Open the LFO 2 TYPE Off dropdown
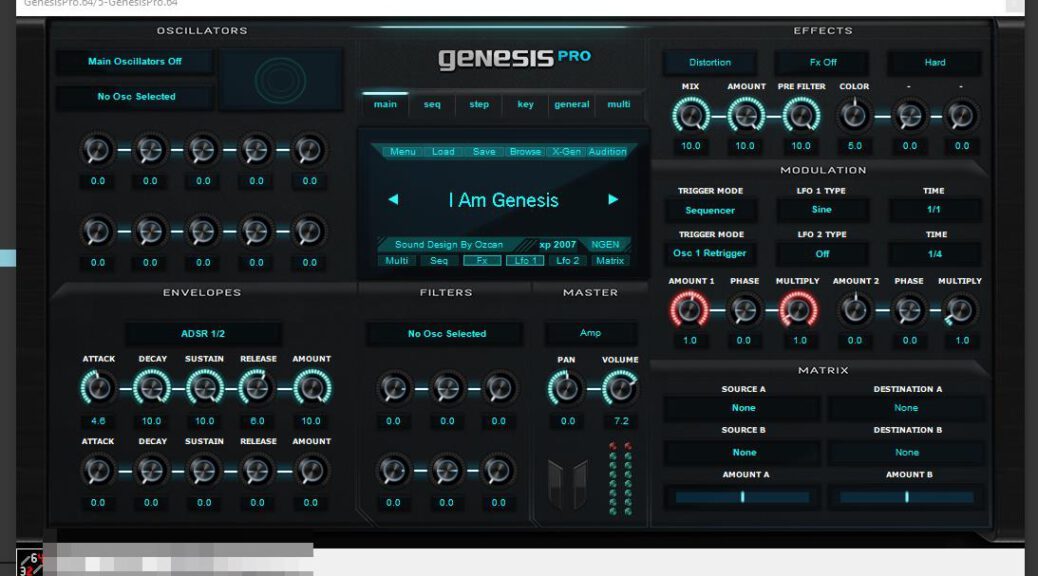 pos(822,254)
